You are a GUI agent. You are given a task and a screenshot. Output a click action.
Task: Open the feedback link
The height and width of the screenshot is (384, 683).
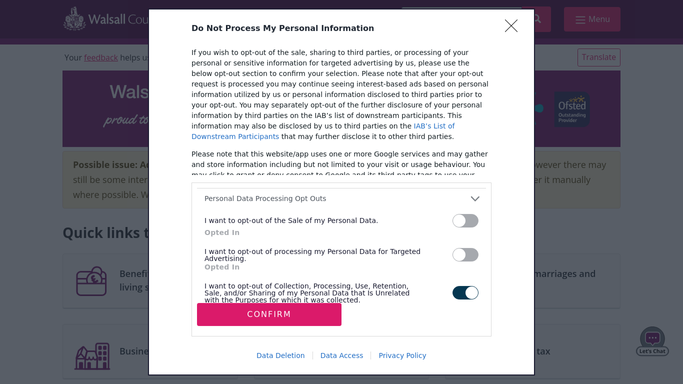pos(101,57)
